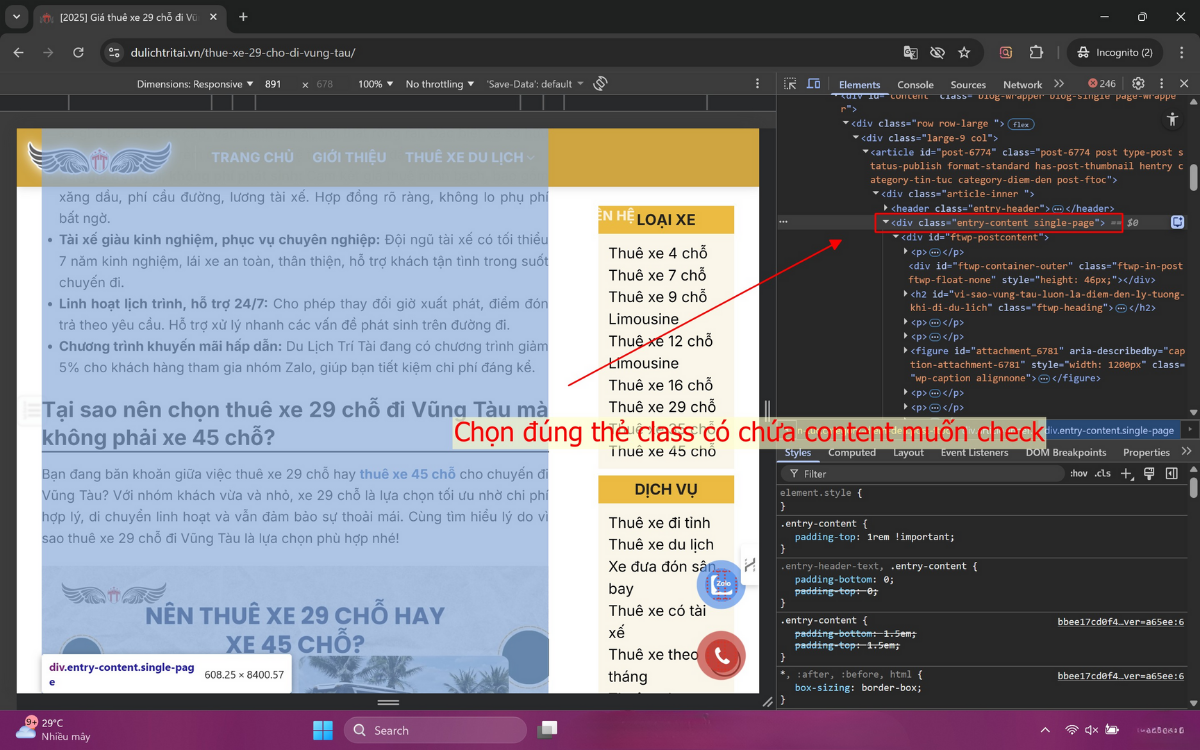Open the Dimensions: Responsive dropdown
The width and height of the screenshot is (1200, 750).
tap(193, 84)
